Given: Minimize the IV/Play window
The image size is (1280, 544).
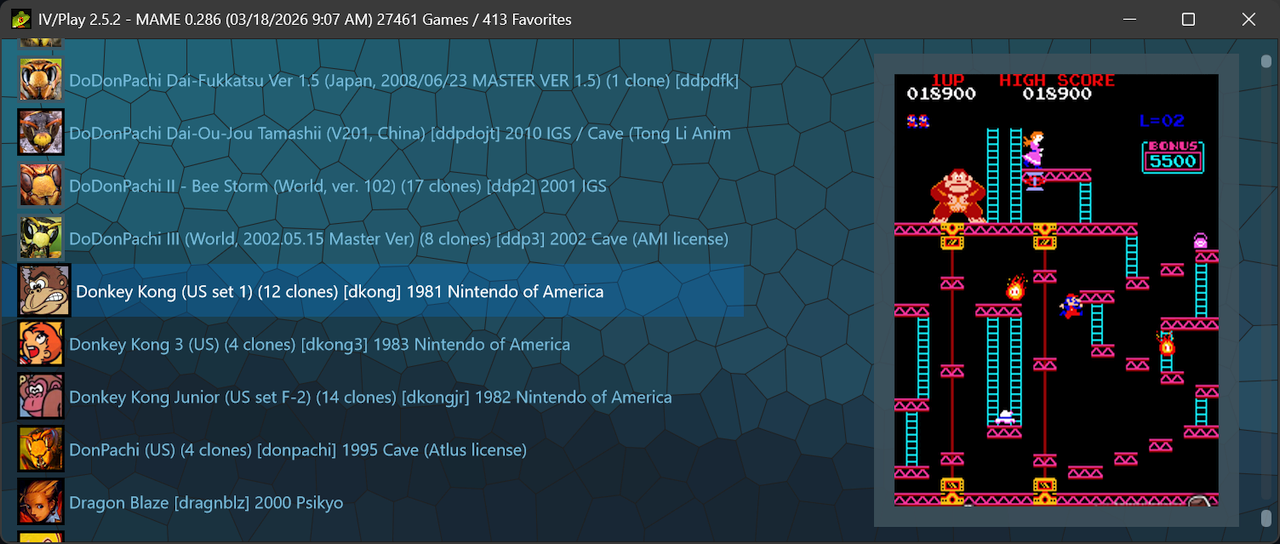Looking at the screenshot, I should pos(1131,19).
